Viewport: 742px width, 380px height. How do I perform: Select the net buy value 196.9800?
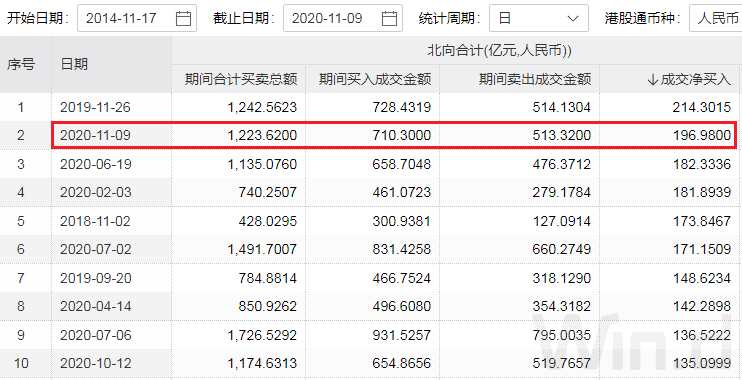click(702, 136)
